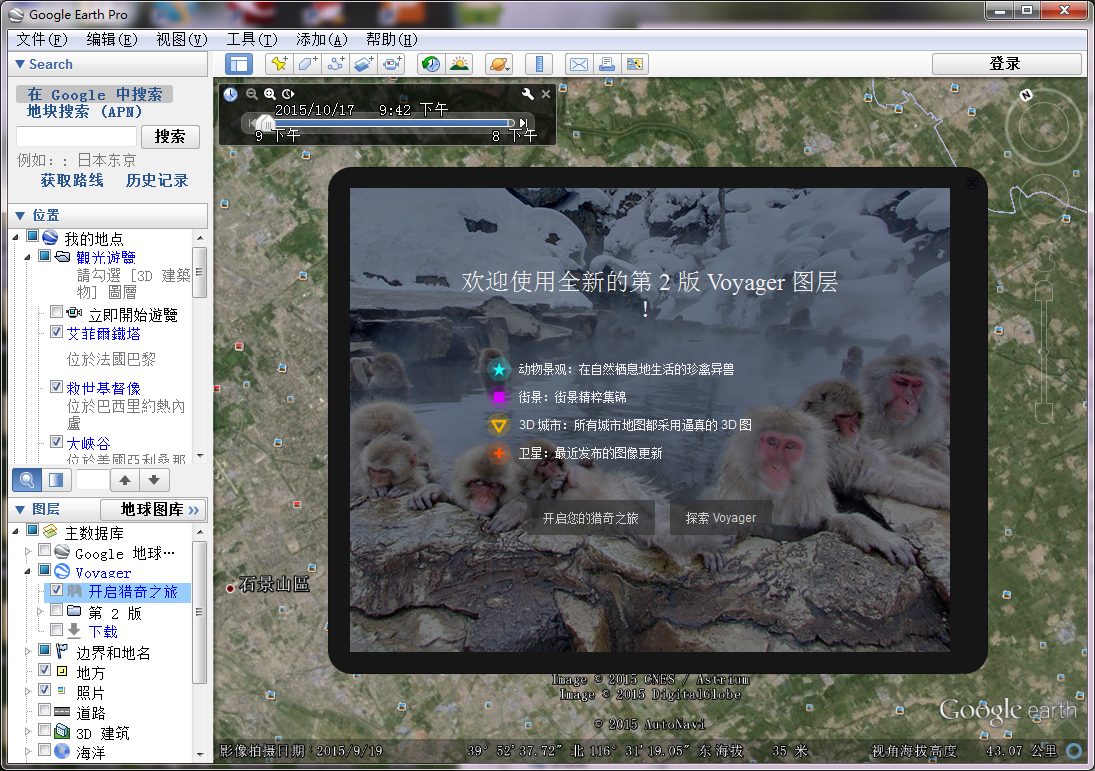Click the street view purple square icon
Viewport: 1095px width, 771px height.
click(499, 397)
